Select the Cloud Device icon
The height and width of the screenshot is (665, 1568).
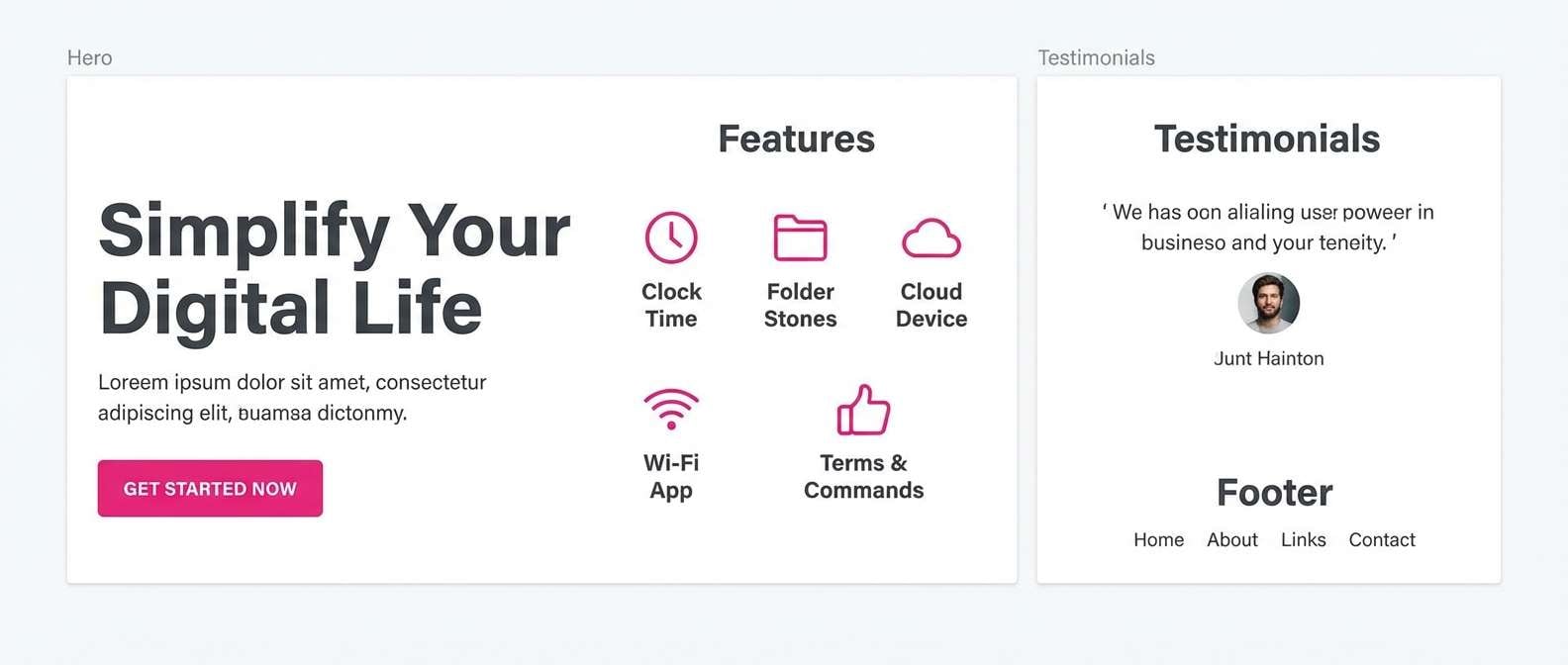coord(931,237)
